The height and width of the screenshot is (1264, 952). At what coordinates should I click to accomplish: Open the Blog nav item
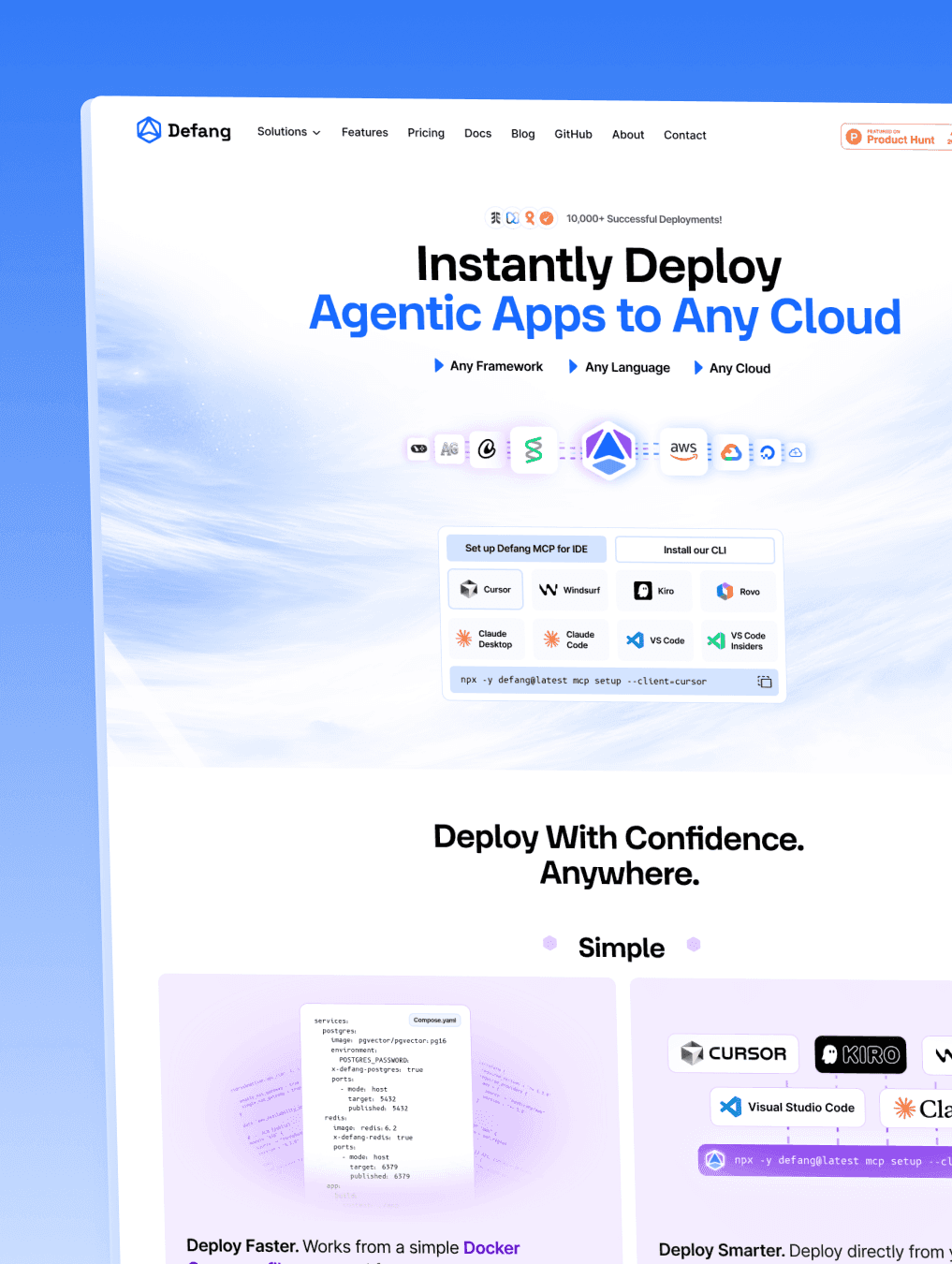tap(523, 134)
